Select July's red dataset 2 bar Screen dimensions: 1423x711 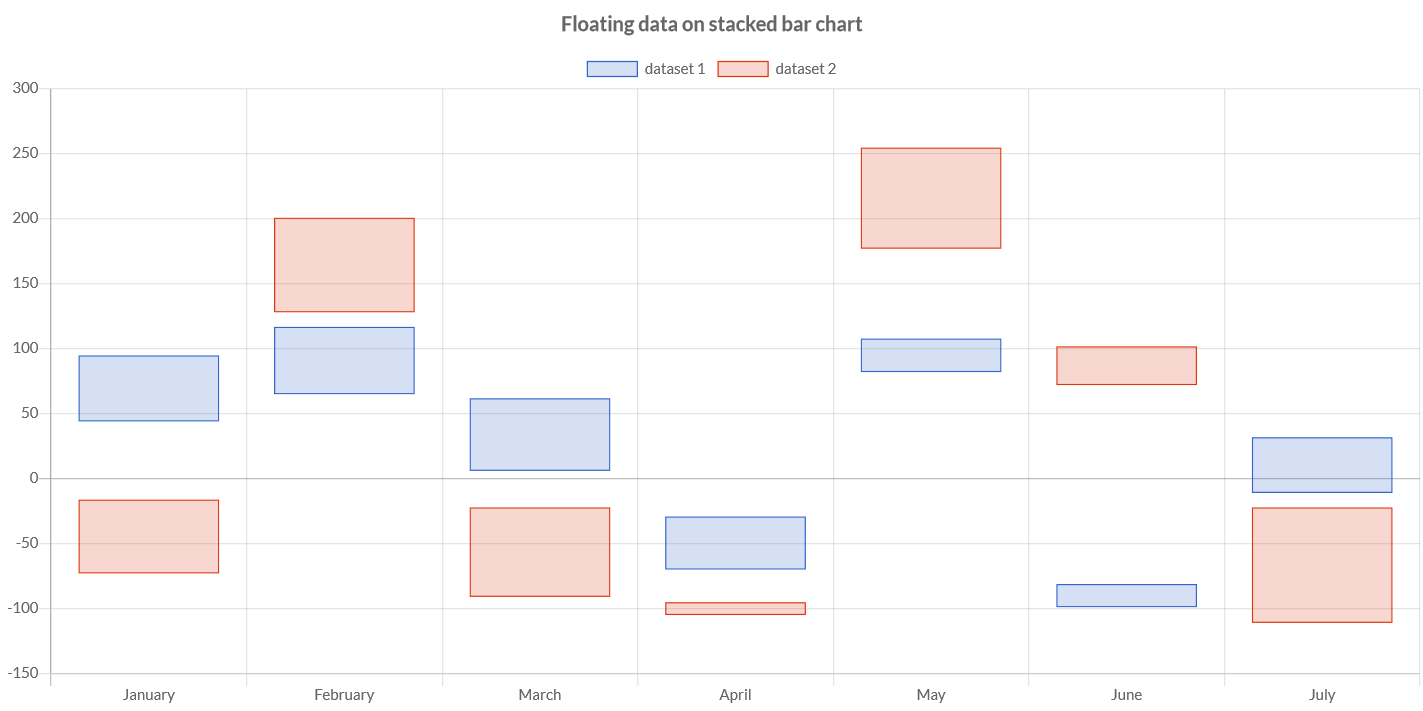(1322, 565)
